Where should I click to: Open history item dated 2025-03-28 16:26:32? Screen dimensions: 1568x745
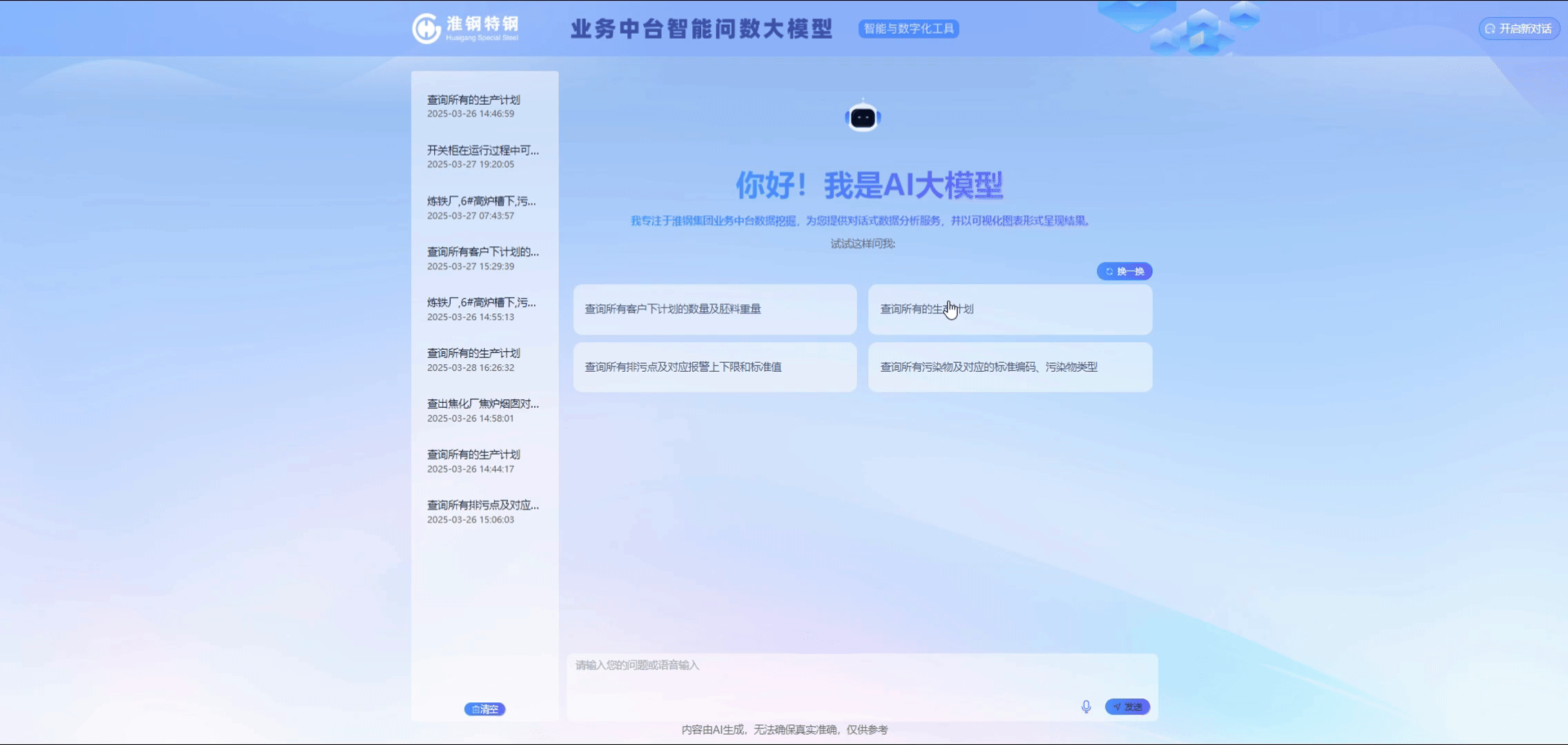click(483, 359)
